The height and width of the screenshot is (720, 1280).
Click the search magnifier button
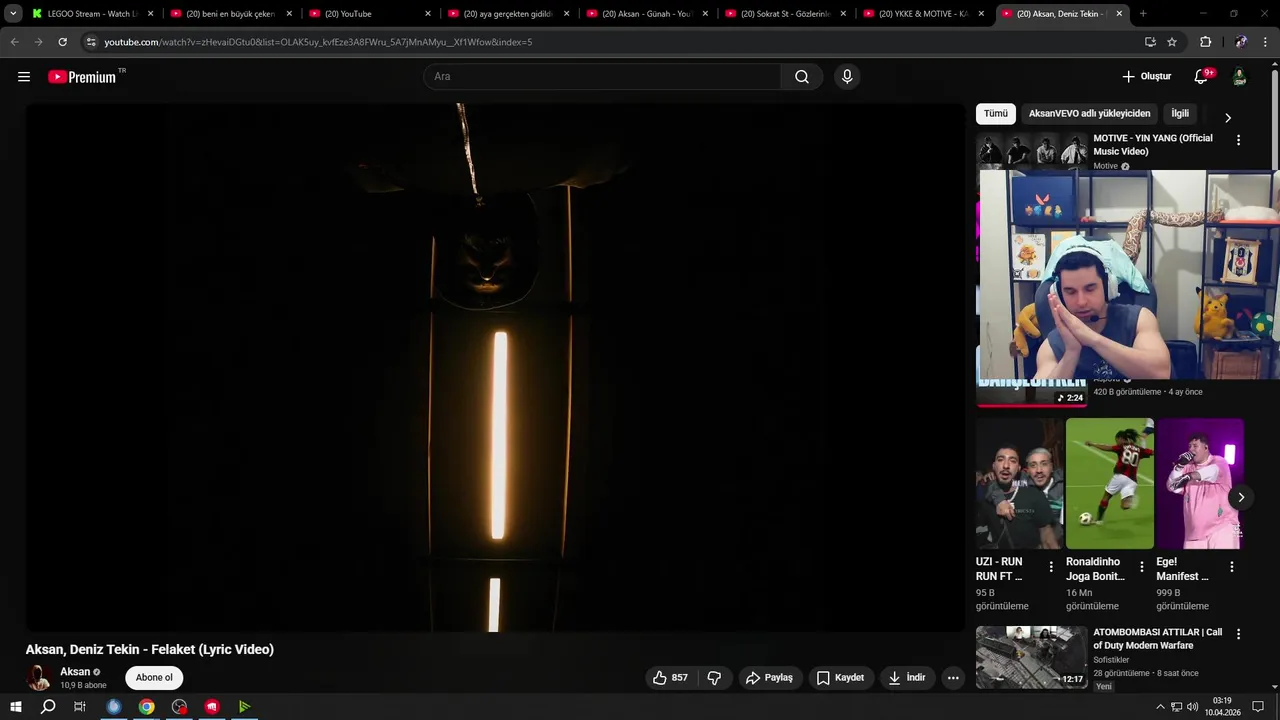click(802, 77)
